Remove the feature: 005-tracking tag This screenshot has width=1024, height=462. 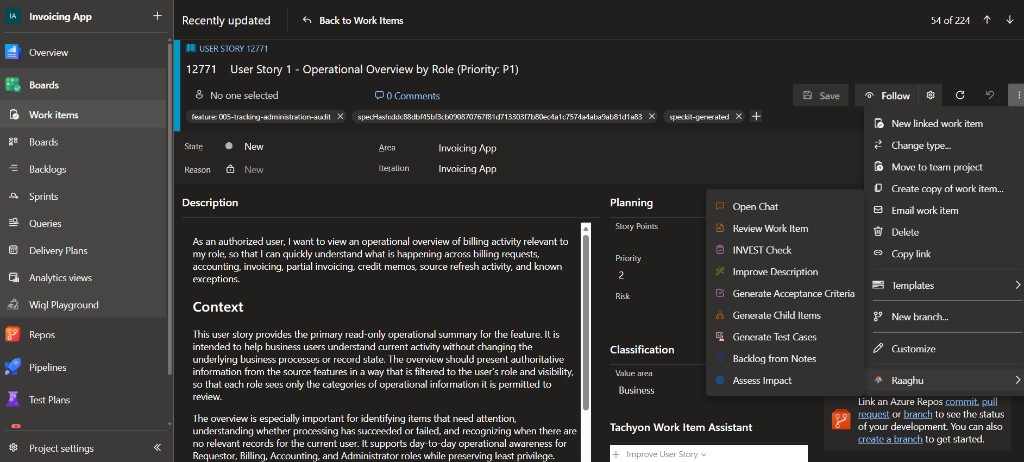[340, 117]
